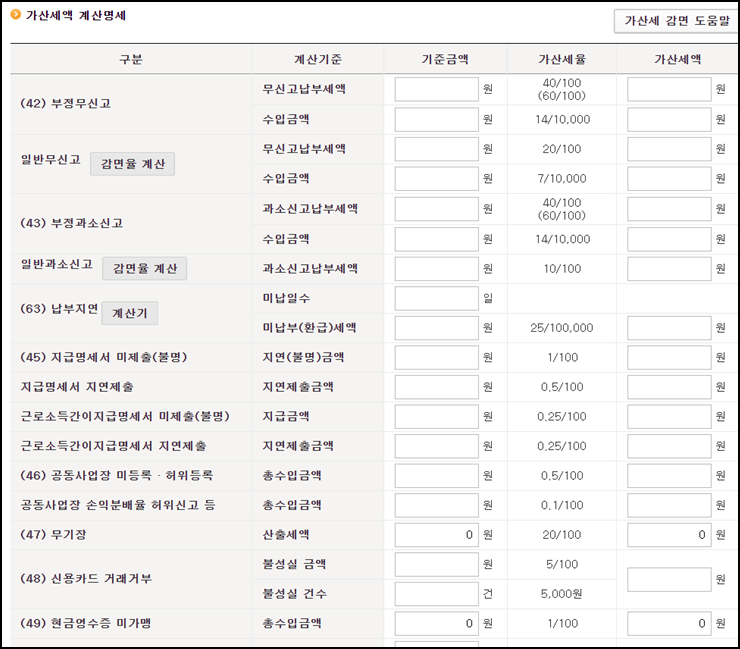Focus 가산세액 field for 부정과소신고 수입금액
This screenshot has width=740, height=649.
(x=669, y=239)
